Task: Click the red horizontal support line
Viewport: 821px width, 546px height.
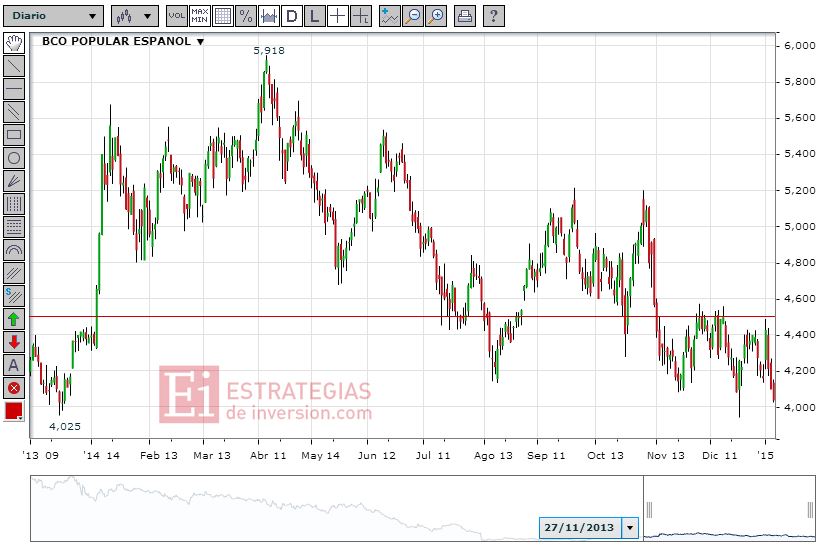Action: 402,317
